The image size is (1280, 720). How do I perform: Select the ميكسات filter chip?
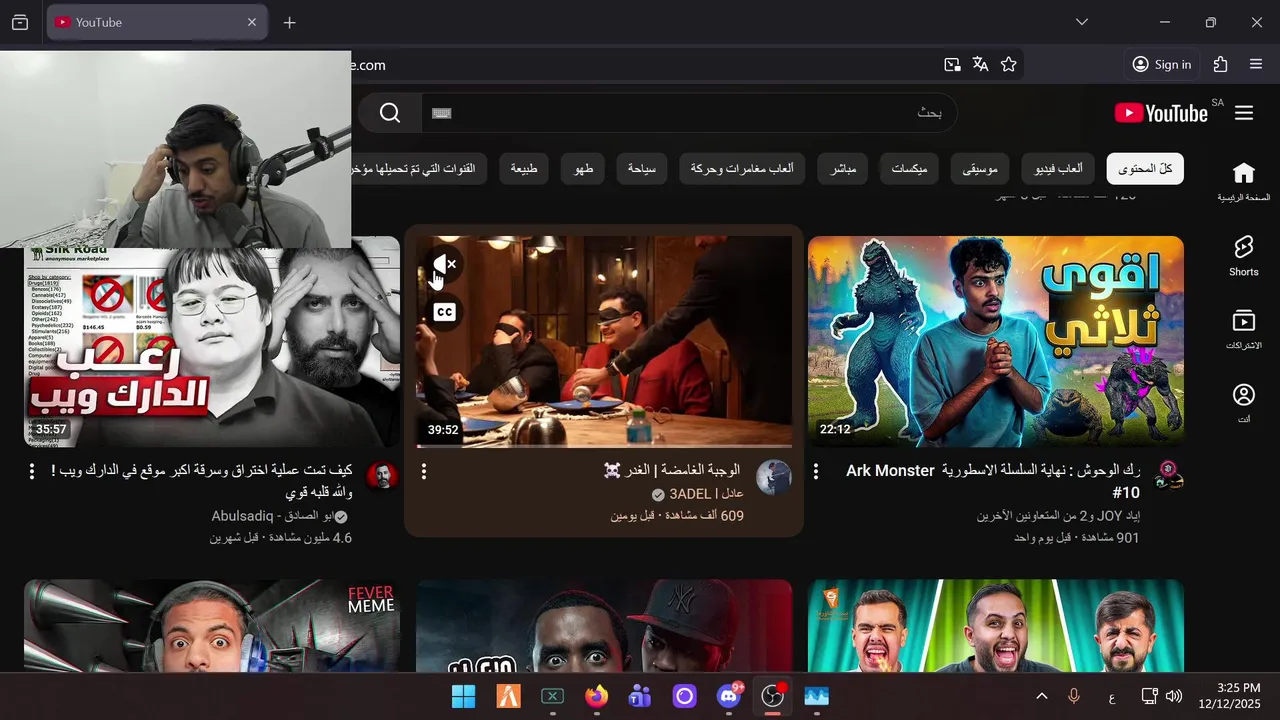click(x=909, y=169)
